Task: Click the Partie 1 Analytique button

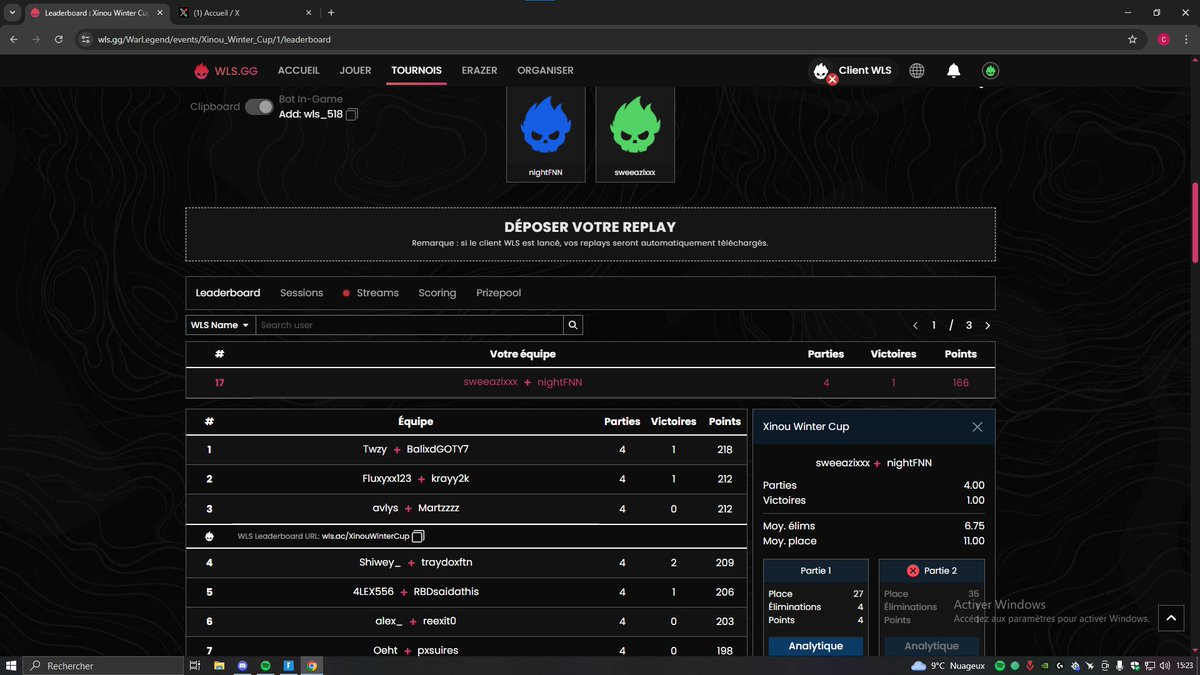Action: click(x=815, y=646)
